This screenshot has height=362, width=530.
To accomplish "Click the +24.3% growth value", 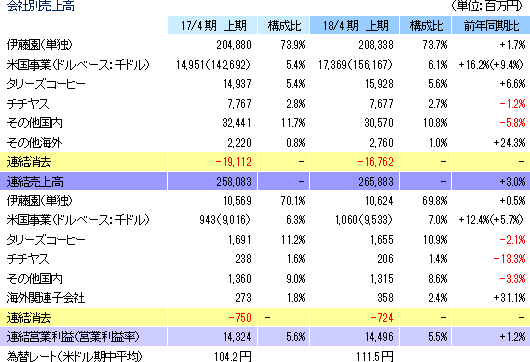I will click(x=509, y=143).
